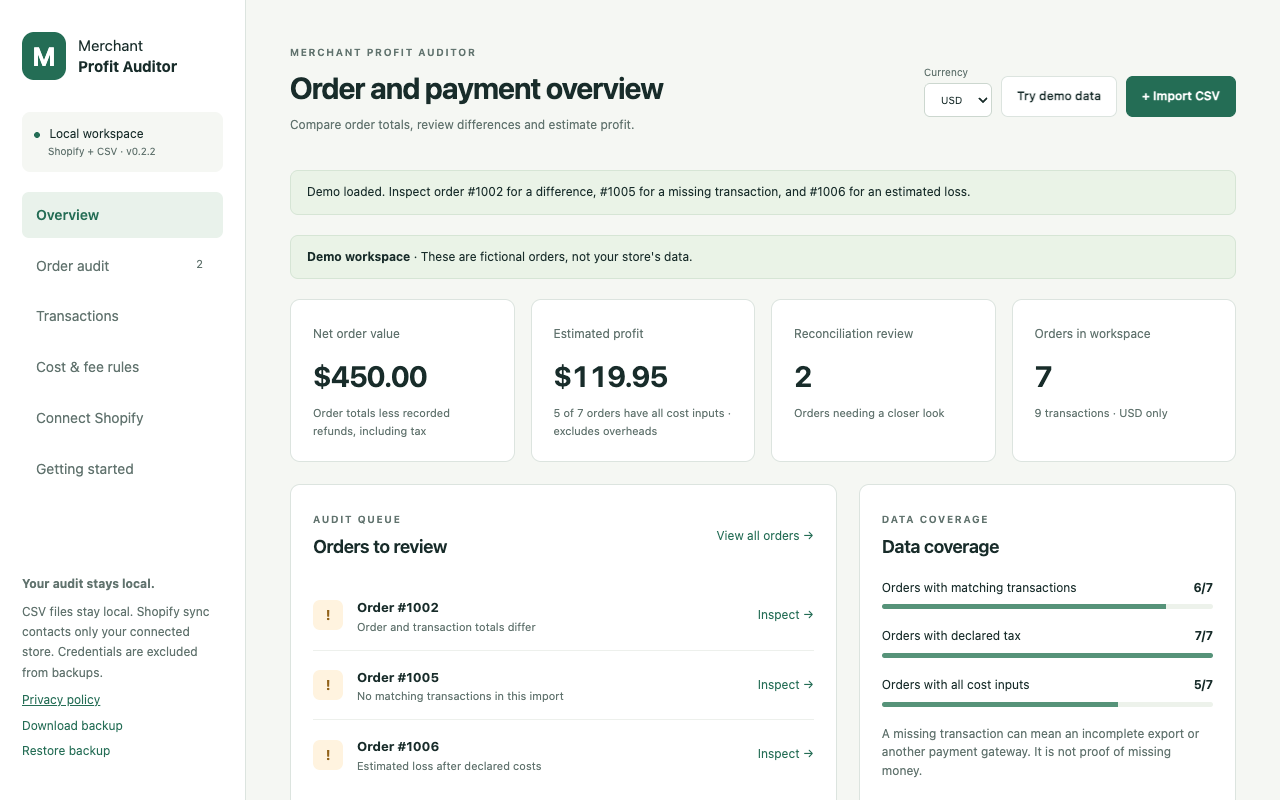Click the Local workspace status card
The image size is (1280, 800).
[122, 142]
